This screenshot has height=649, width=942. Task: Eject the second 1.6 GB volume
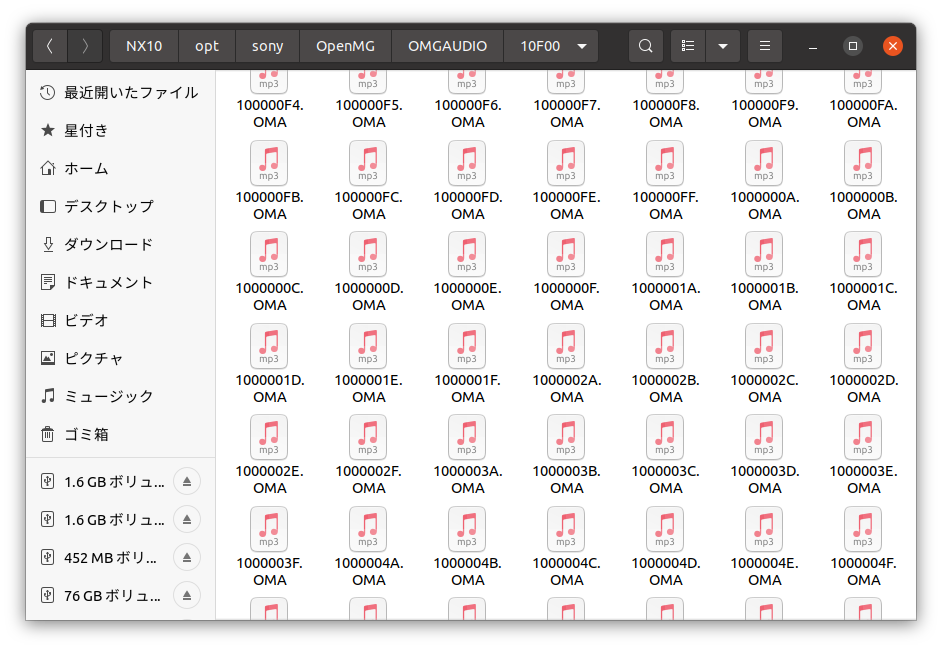(x=187, y=519)
